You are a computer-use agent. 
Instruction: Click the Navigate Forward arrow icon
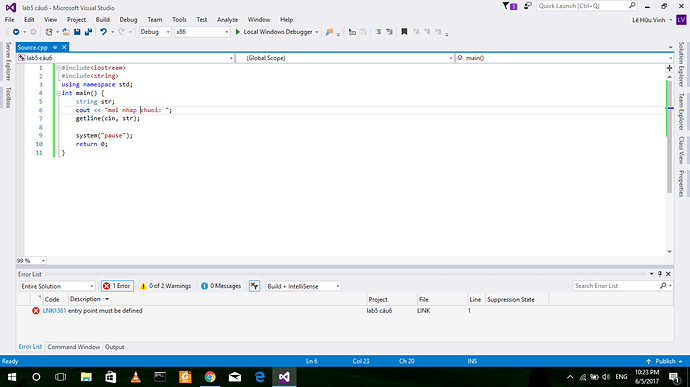click(x=33, y=32)
